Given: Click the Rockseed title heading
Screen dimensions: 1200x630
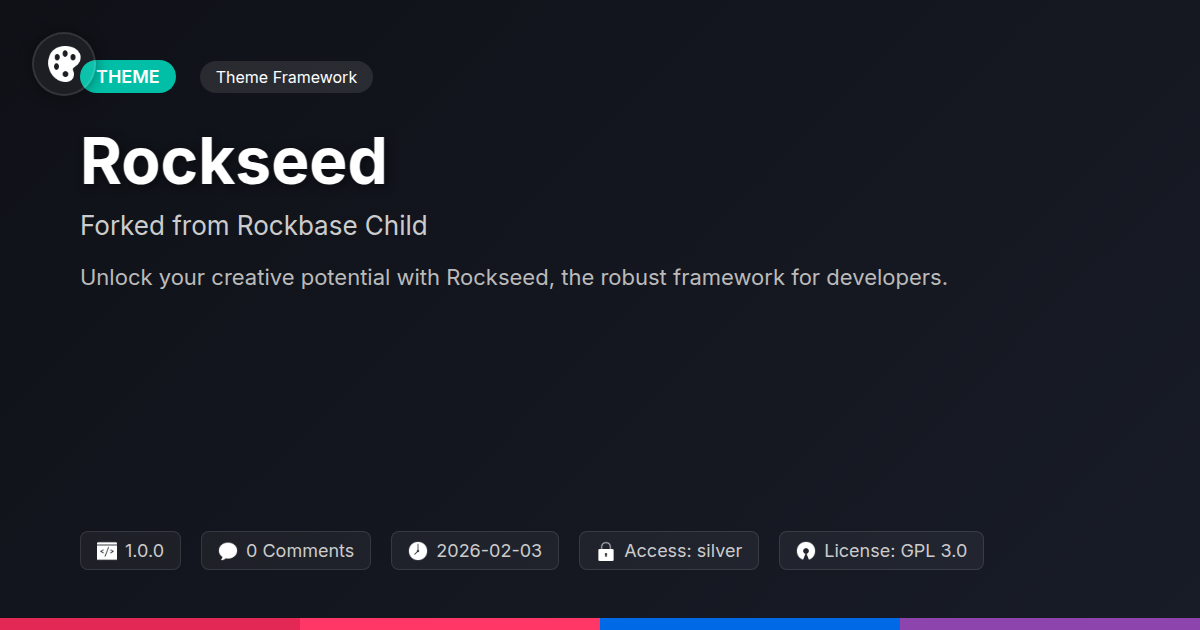Looking at the screenshot, I should click(x=233, y=162).
